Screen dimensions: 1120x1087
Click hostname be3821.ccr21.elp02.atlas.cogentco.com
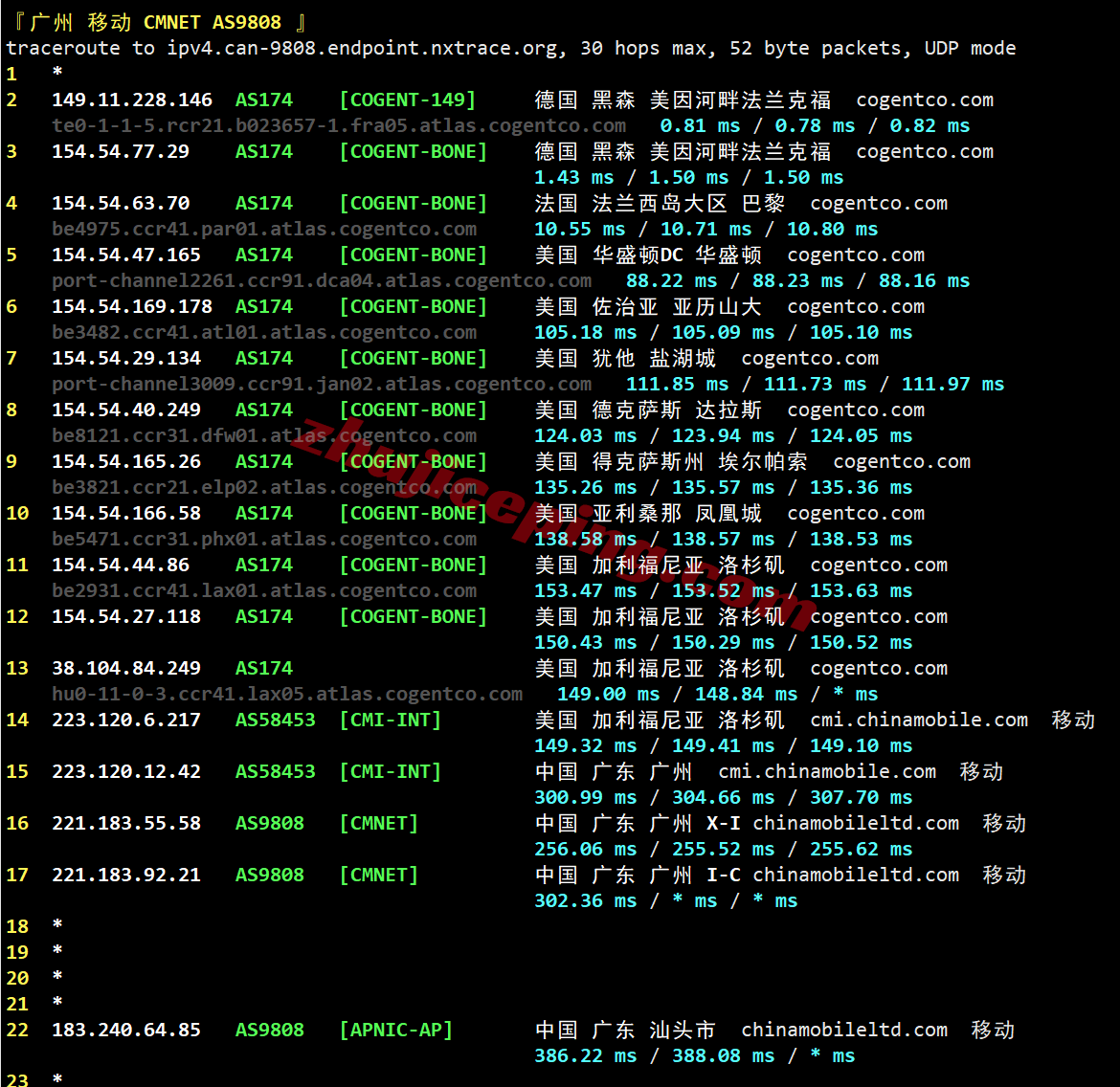coord(264,488)
